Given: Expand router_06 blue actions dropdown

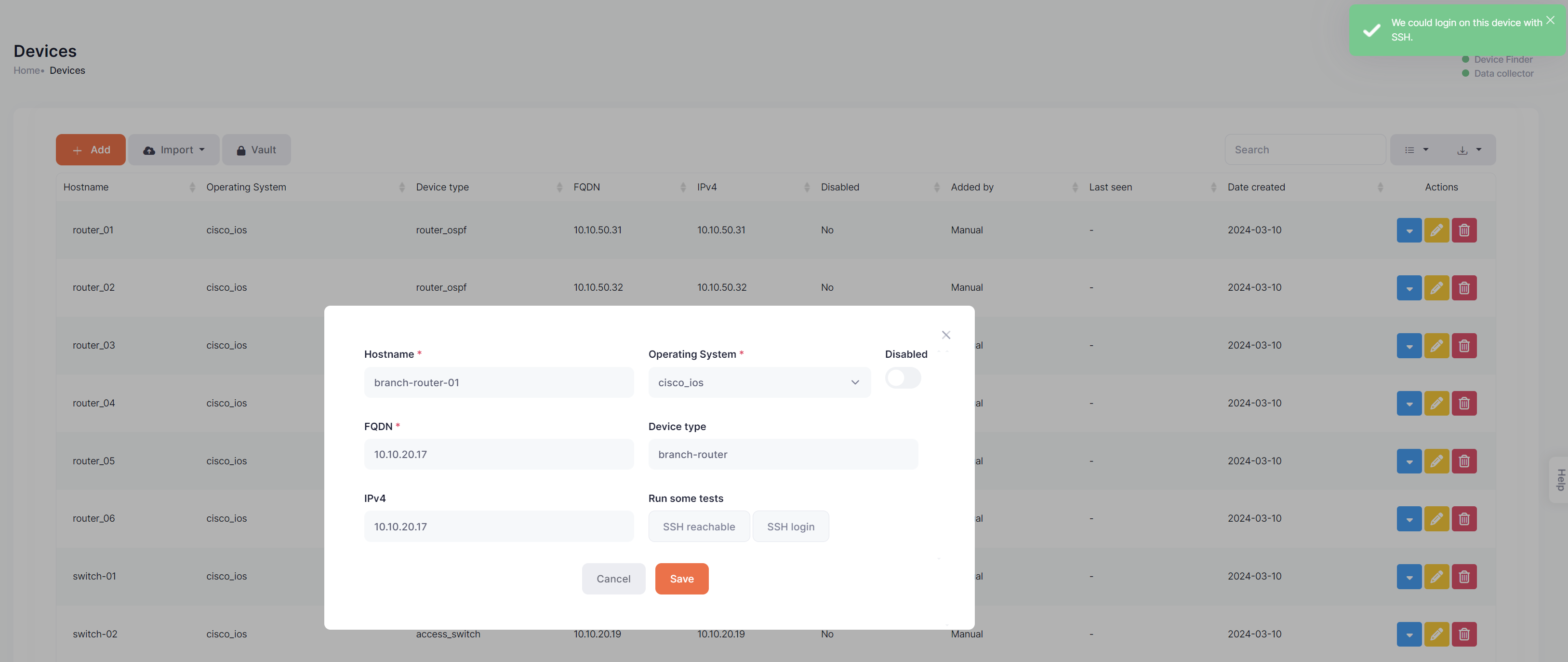Looking at the screenshot, I should [x=1409, y=518].
